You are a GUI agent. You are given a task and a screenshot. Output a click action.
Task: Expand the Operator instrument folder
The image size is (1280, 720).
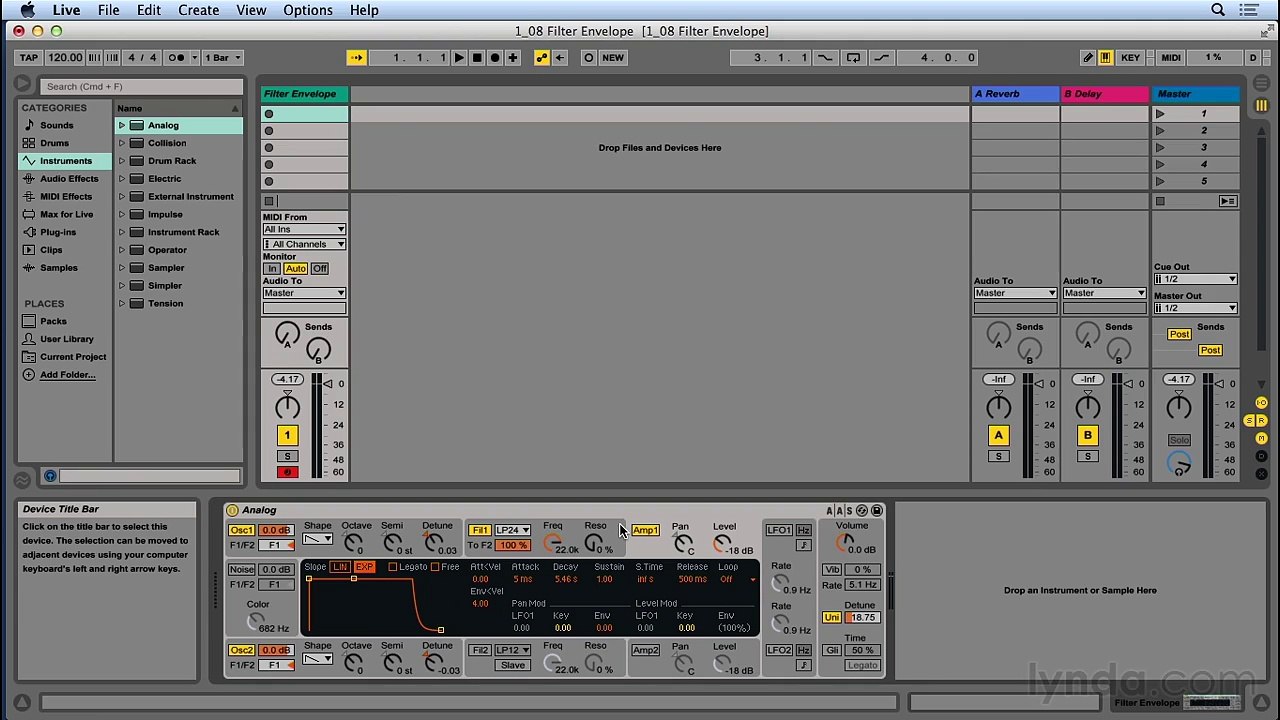tap(122, 250)
